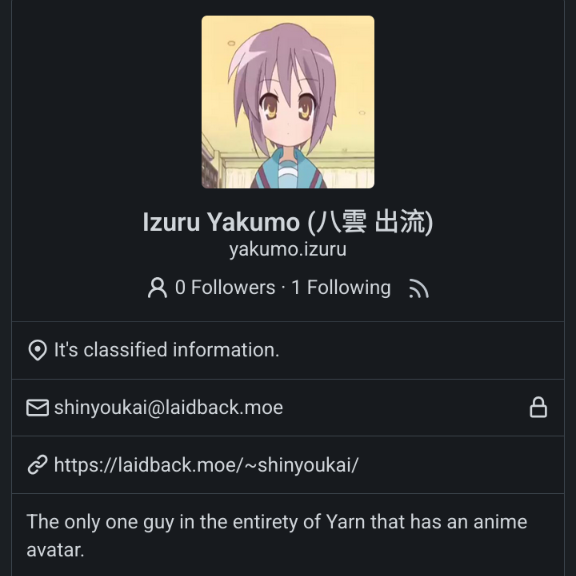The width and height of the screenshot is (576, 576).
Task: Click the word "avatar." on the bio's last line
Action: point(55,550)
